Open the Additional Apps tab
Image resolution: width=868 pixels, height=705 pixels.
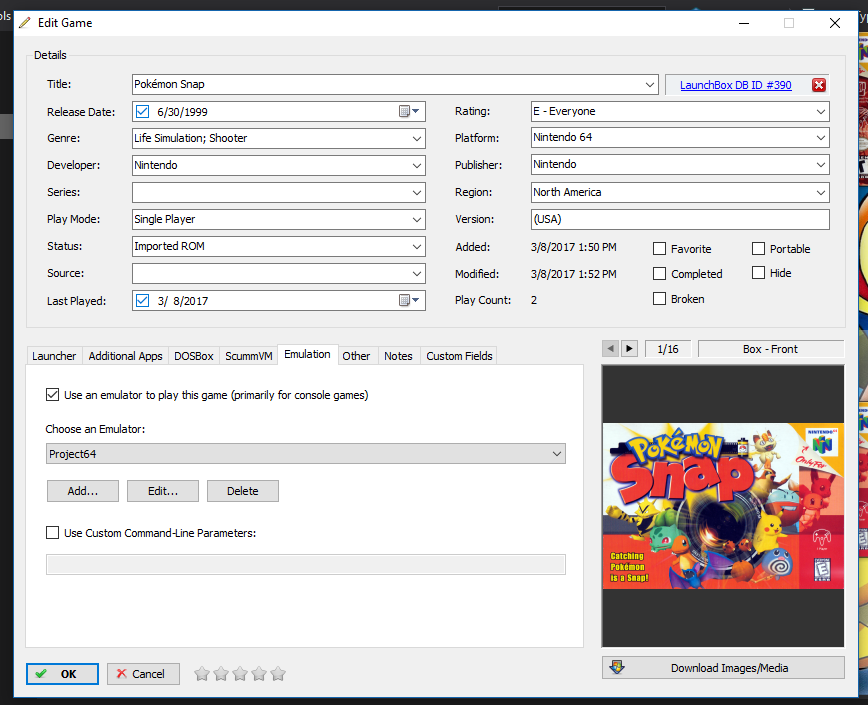[x=125, y=356]
